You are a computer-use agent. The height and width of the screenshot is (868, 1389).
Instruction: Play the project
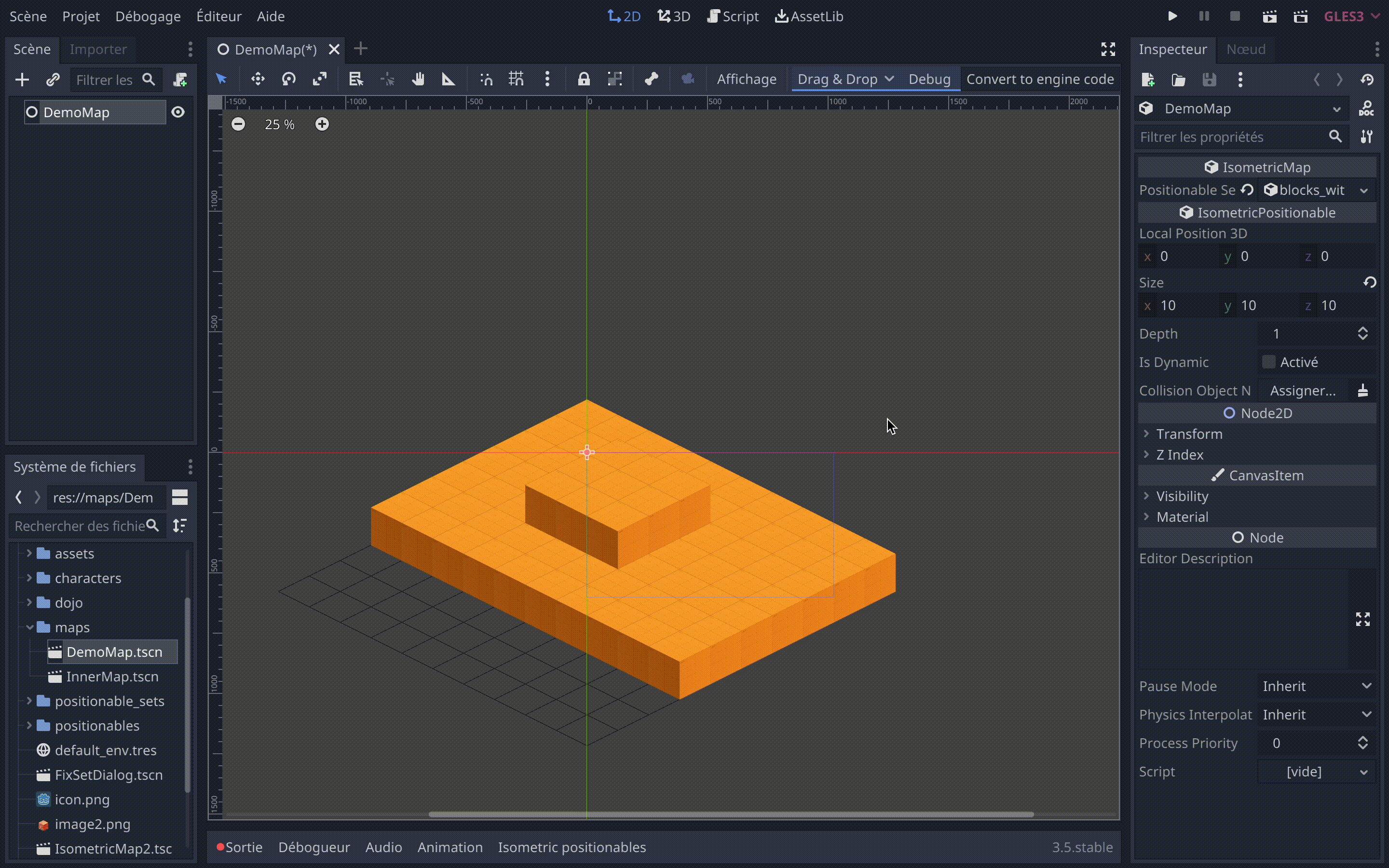pos(1172,16)
